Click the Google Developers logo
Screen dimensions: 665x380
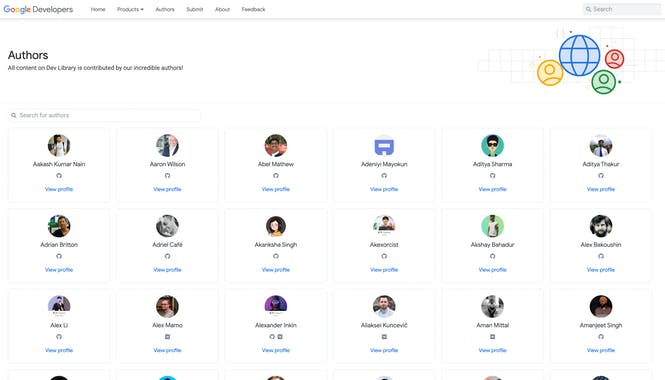(38, 9)
